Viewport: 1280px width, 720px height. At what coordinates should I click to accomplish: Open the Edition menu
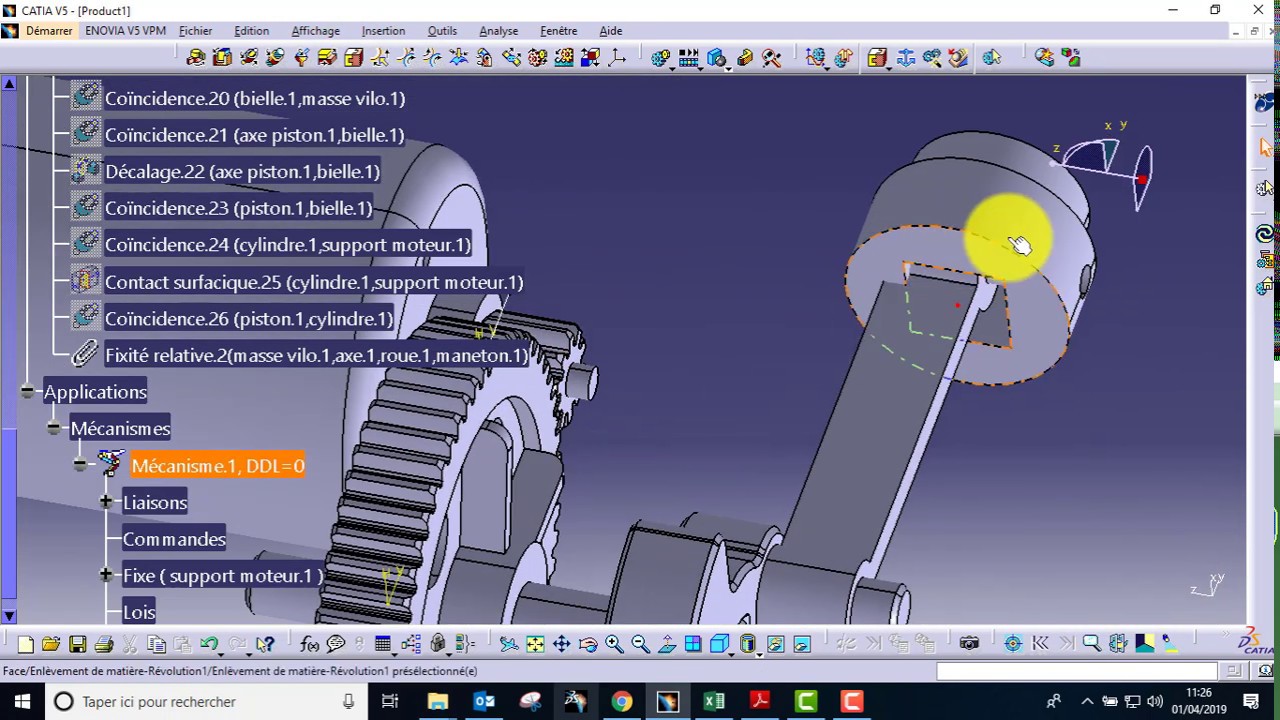pos(252,31)
